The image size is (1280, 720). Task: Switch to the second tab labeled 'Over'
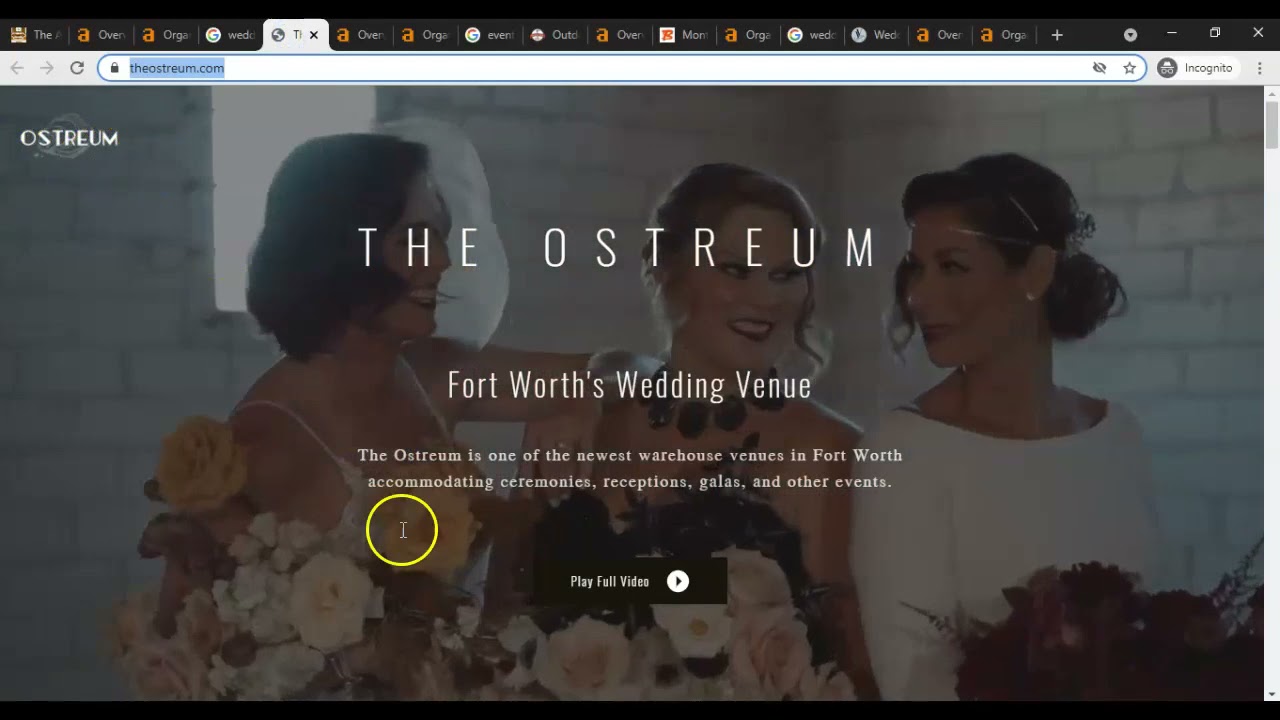point(100,35)
